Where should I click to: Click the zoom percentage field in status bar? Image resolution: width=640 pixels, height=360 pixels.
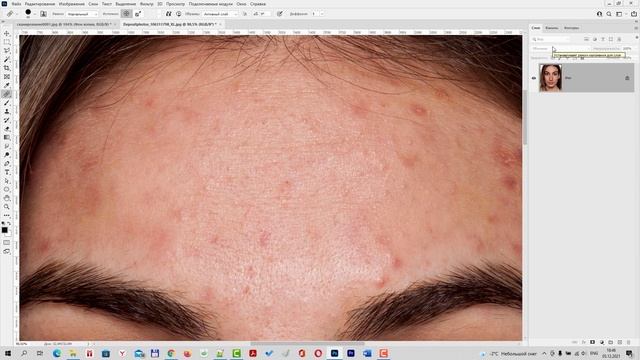pos(22,344)
